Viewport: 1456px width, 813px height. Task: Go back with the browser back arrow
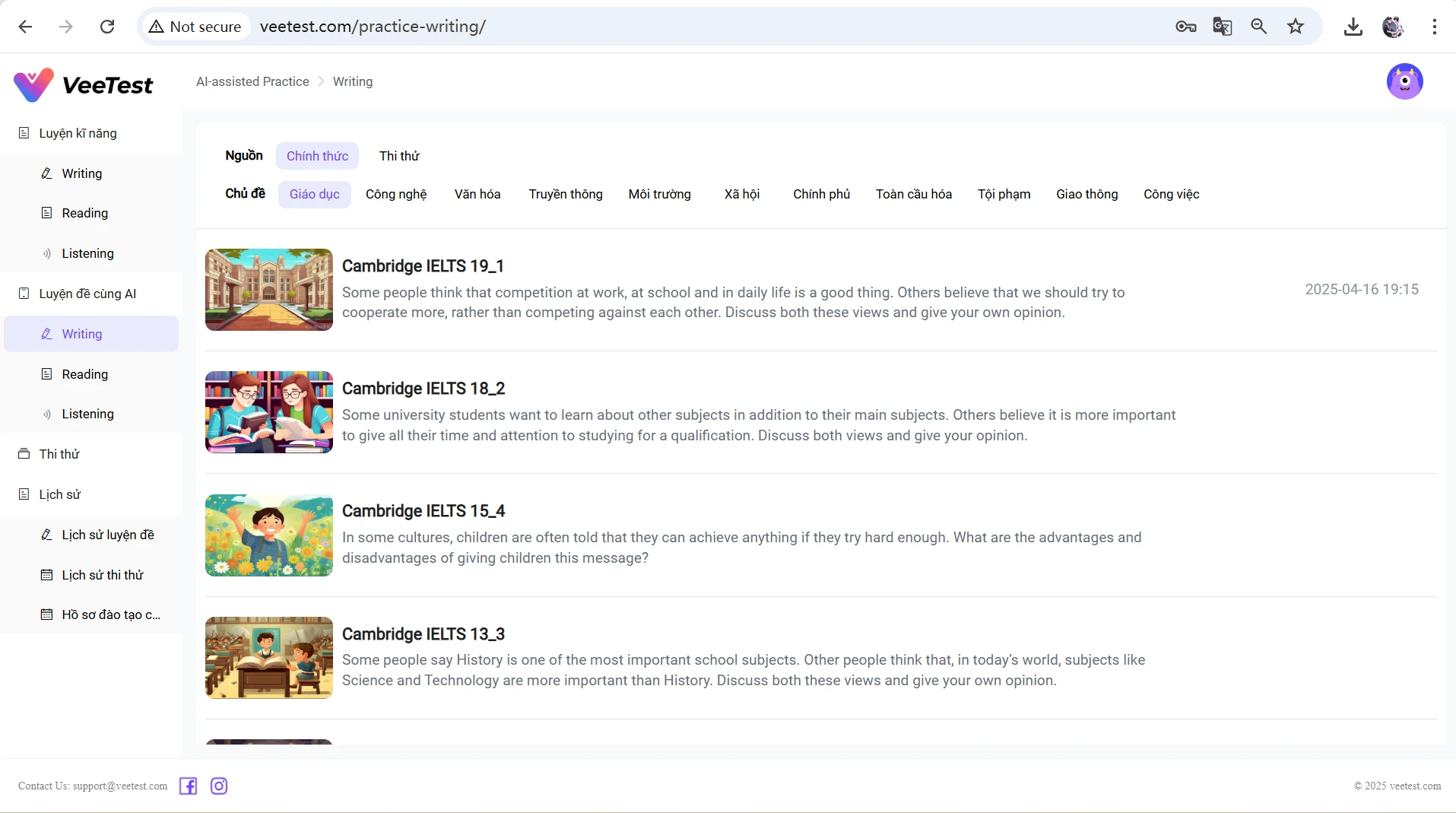click(25, 27)
